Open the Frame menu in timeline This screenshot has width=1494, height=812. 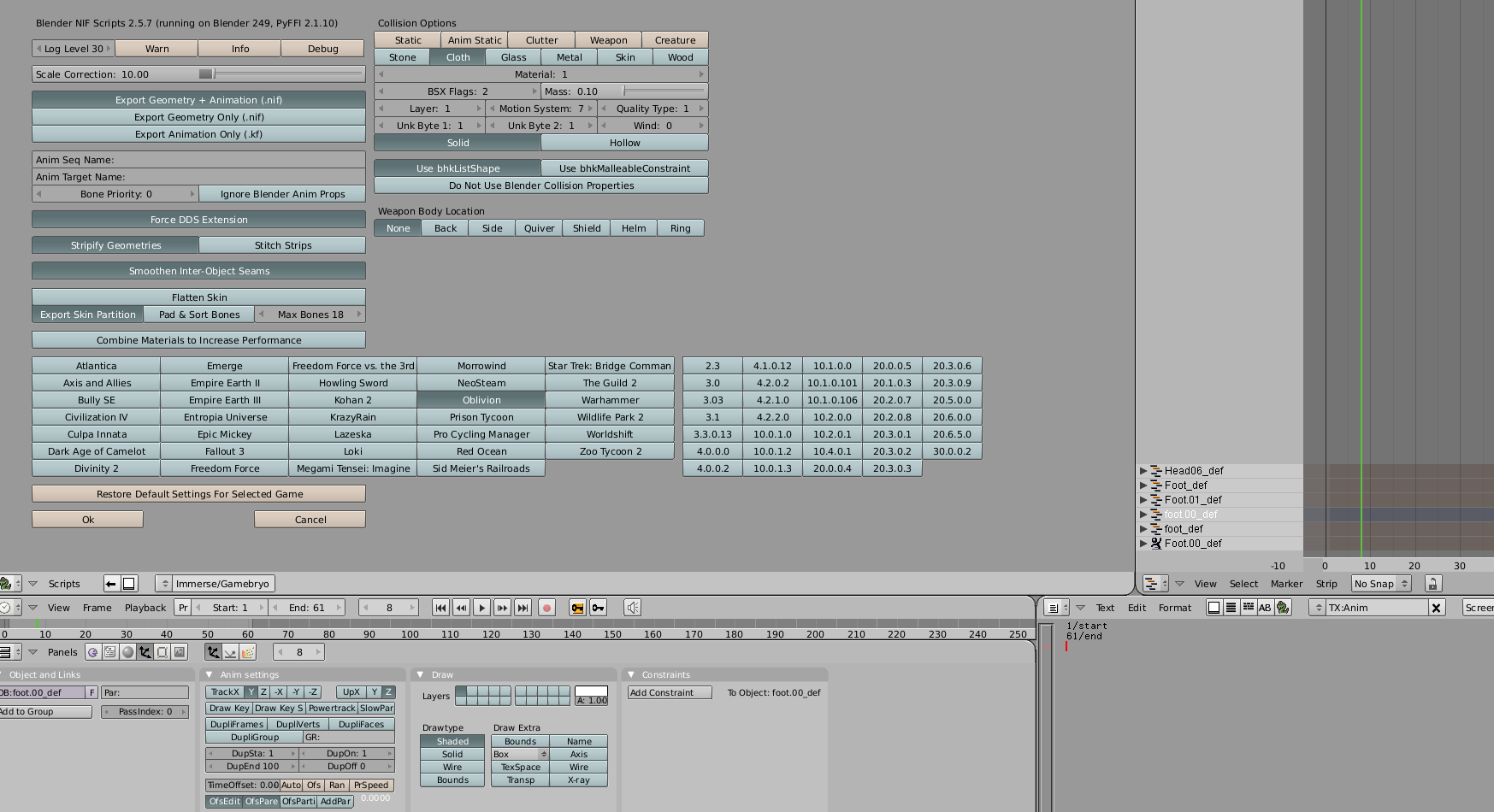coord(97,608)
